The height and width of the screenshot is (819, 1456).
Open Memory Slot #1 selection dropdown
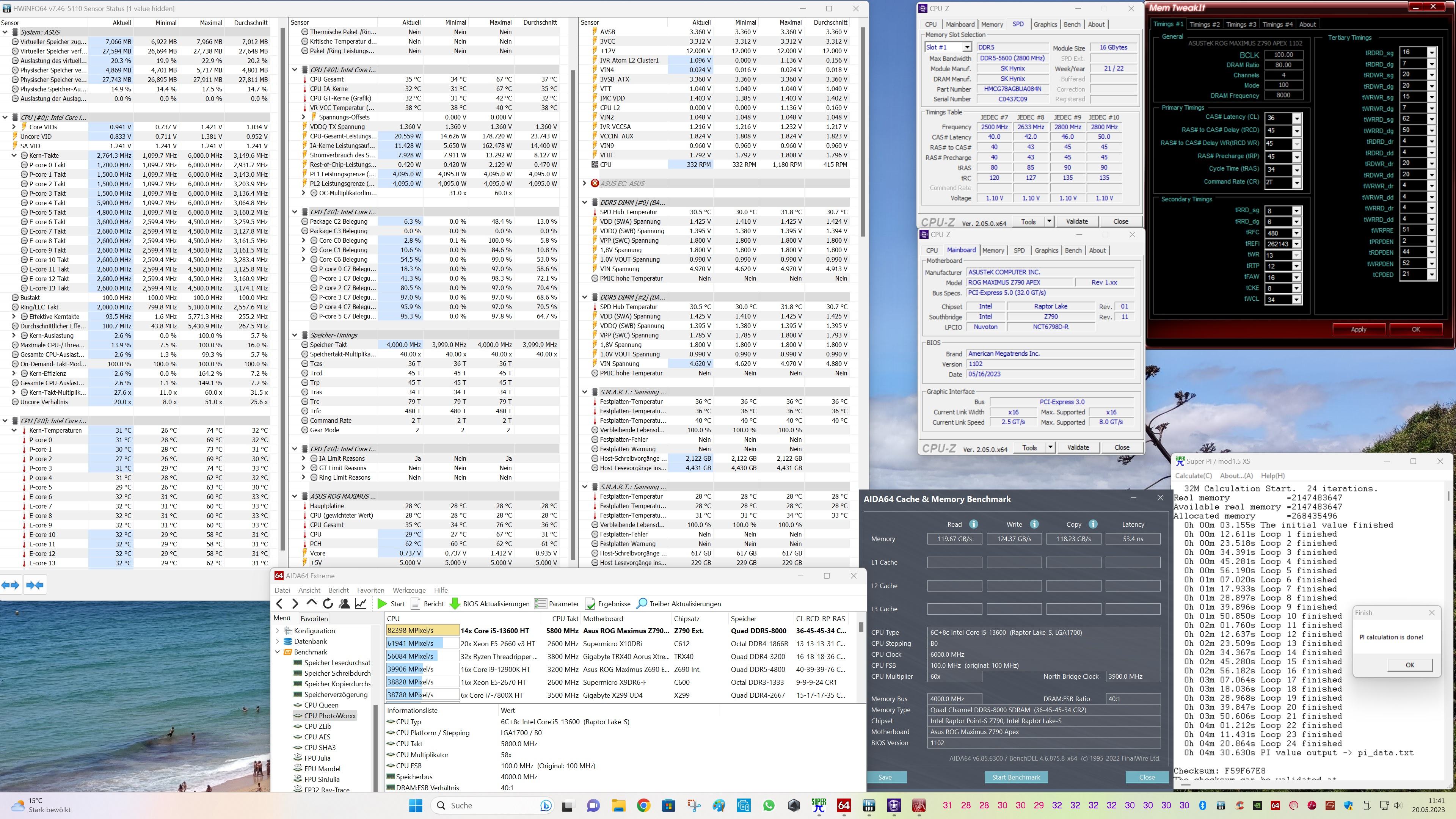tap(967, 47)
